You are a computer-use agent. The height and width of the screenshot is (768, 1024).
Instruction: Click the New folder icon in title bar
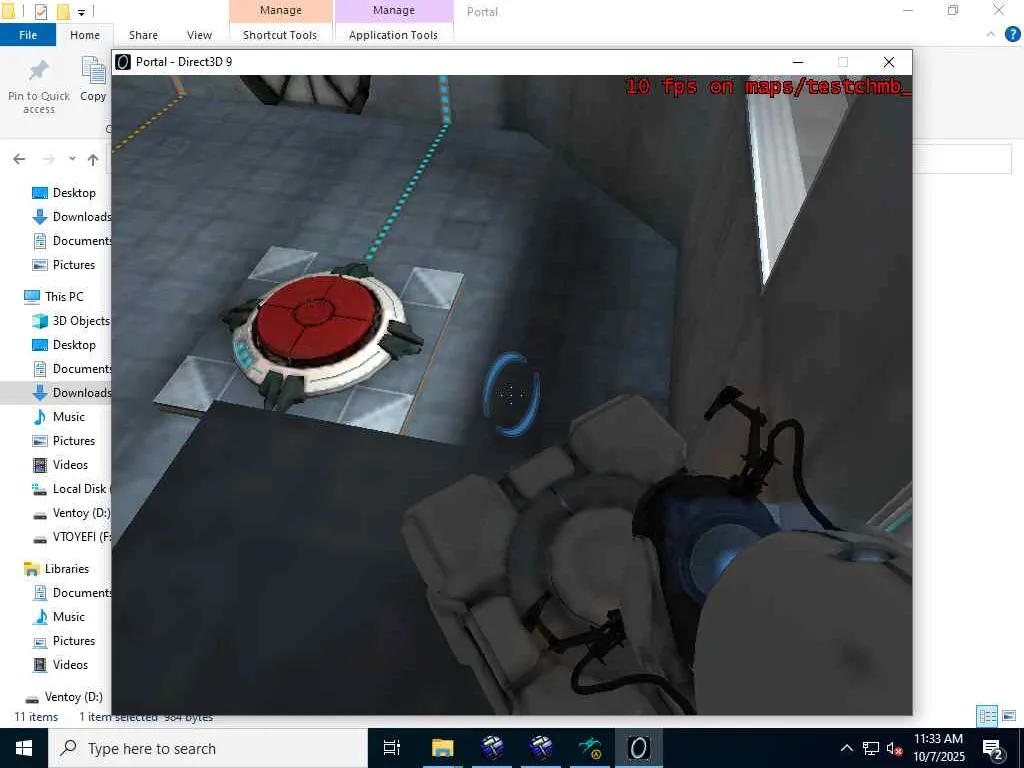coord(63,11)
